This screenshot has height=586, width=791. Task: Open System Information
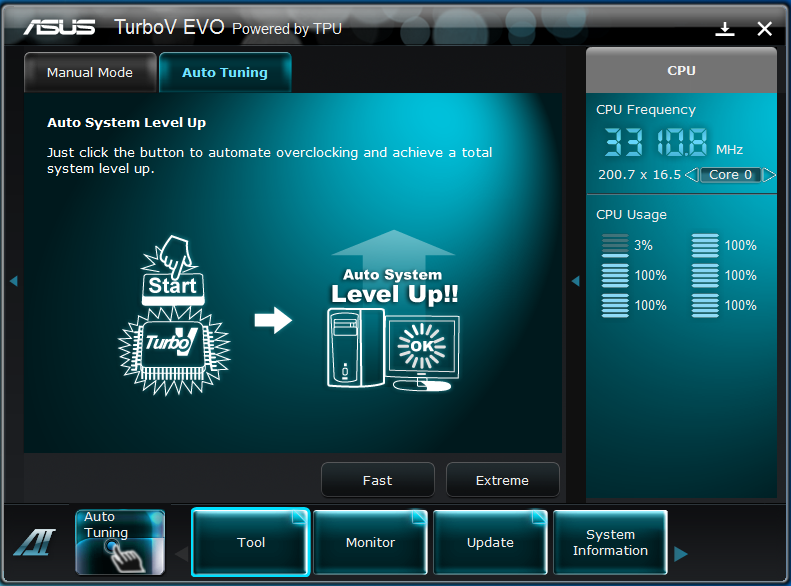coord(610,542)
